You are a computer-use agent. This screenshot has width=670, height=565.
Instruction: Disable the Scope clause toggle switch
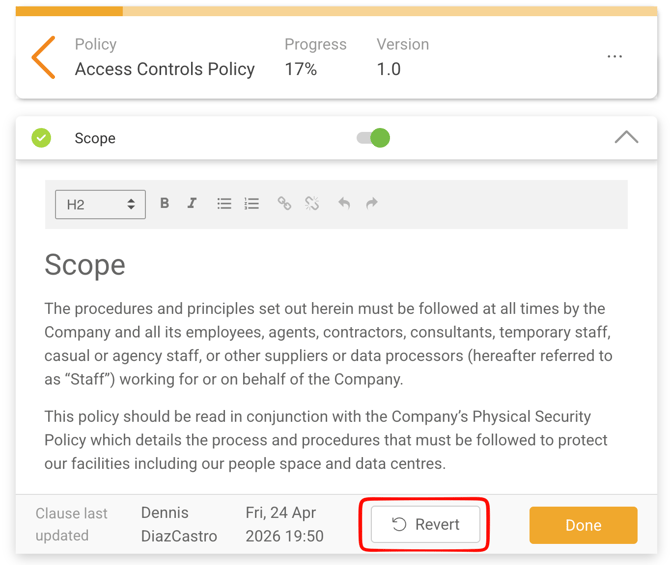[374, 138]
